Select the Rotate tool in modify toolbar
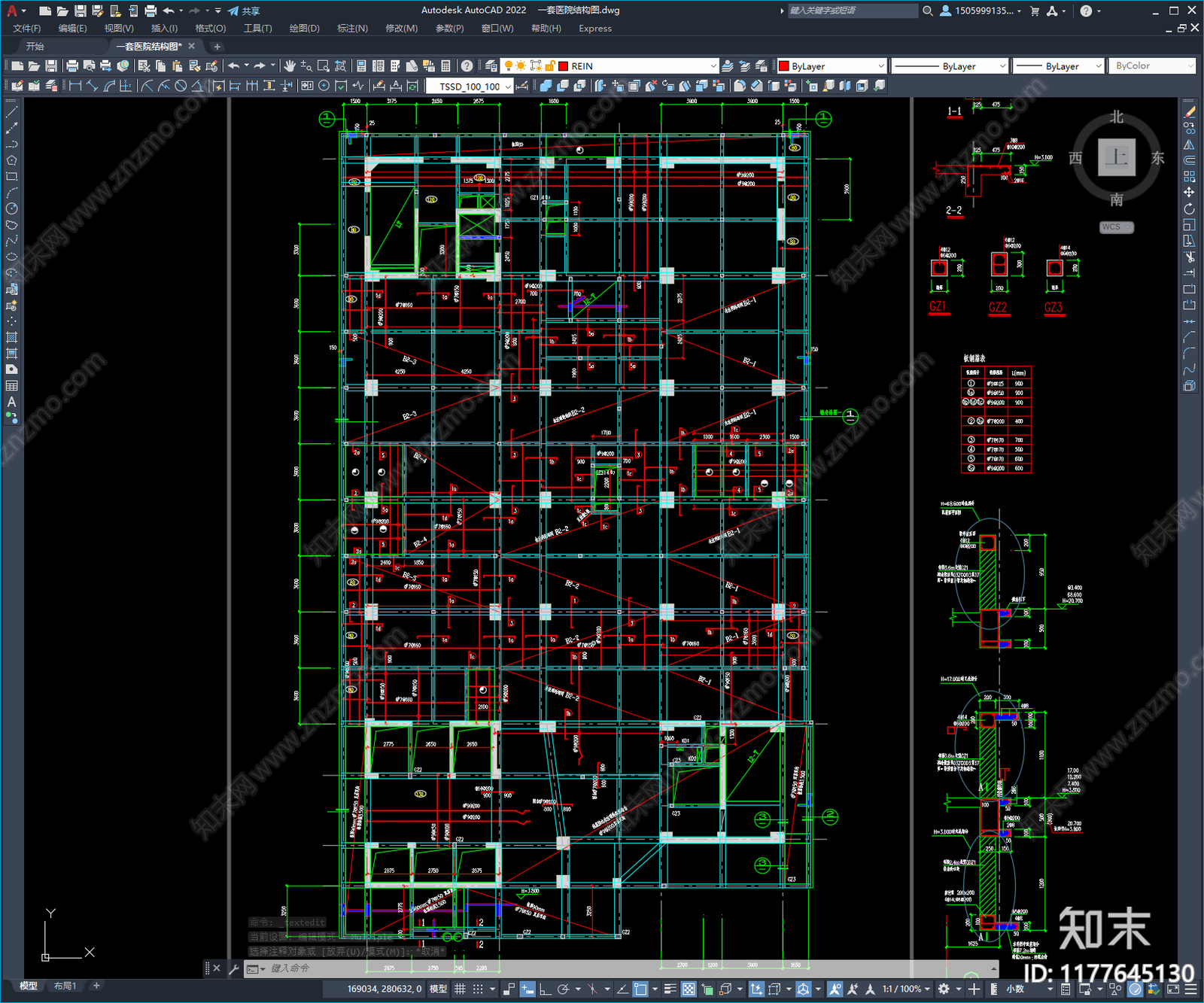 pyautogui.click(x=1190, y=208)
